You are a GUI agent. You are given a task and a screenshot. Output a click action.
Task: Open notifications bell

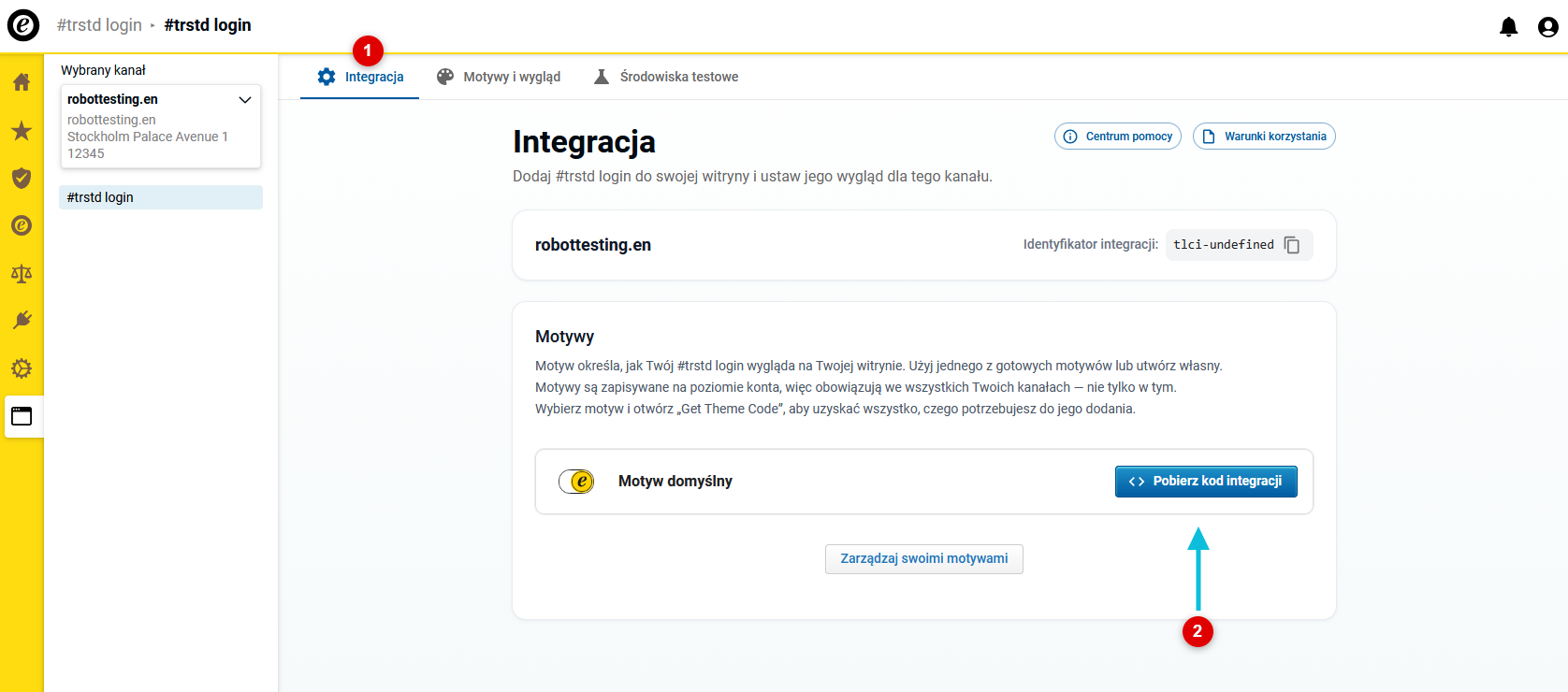pos(1509,27)
